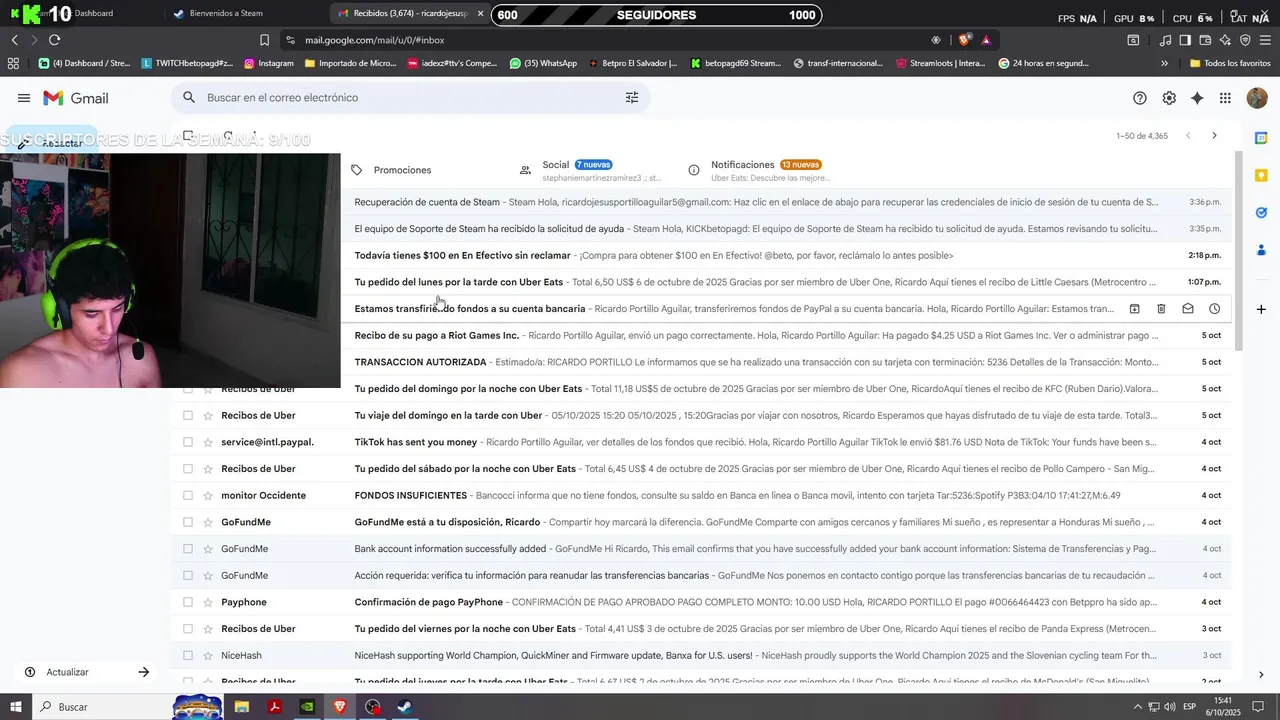
Task: Click the Buscar en el correo field
Action: click(410, 98)
